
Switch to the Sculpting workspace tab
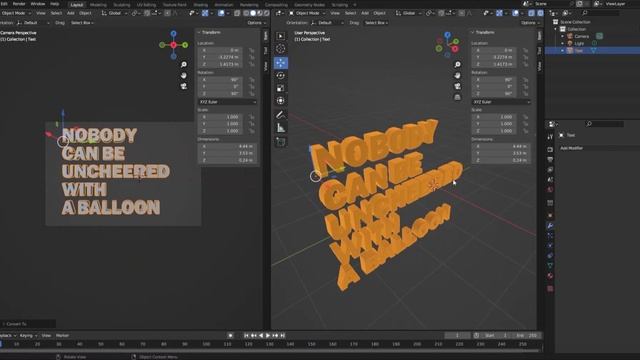tap(122, 5)
